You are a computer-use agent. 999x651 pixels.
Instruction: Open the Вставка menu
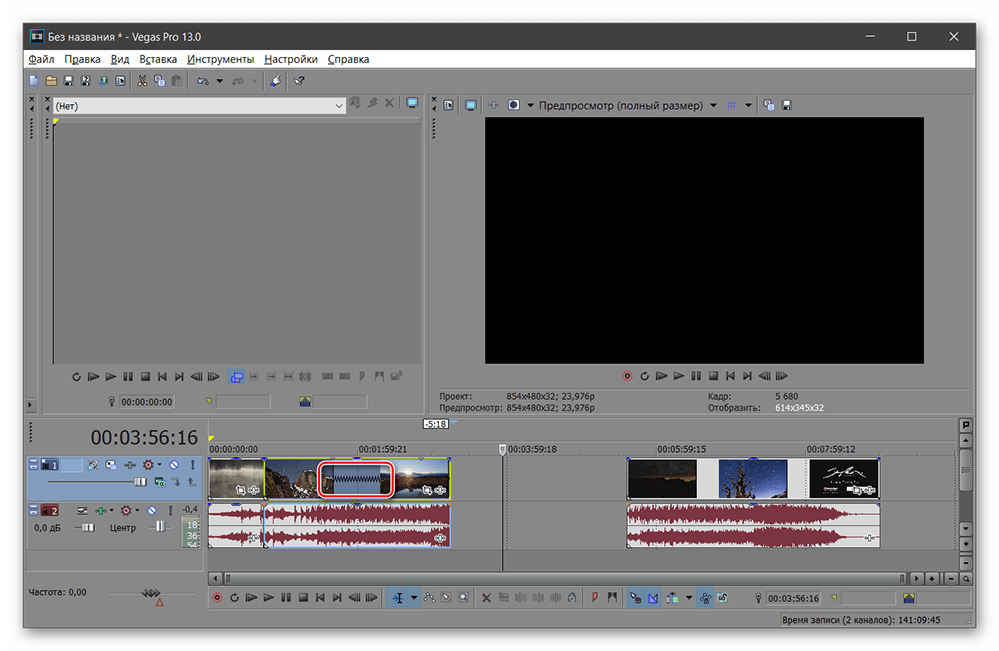pos(158,59)
